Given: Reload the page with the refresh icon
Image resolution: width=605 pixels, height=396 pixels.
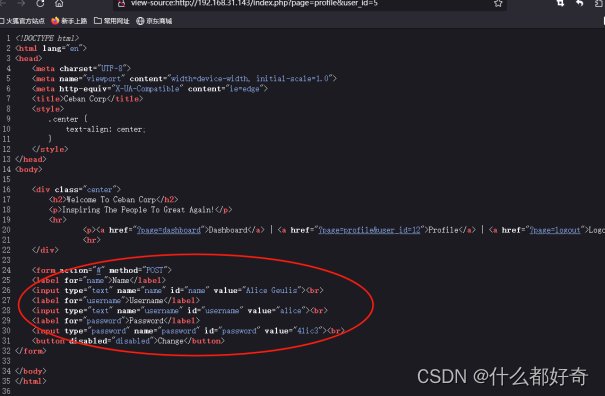Looking at the screenshot, I should [40, 3].
